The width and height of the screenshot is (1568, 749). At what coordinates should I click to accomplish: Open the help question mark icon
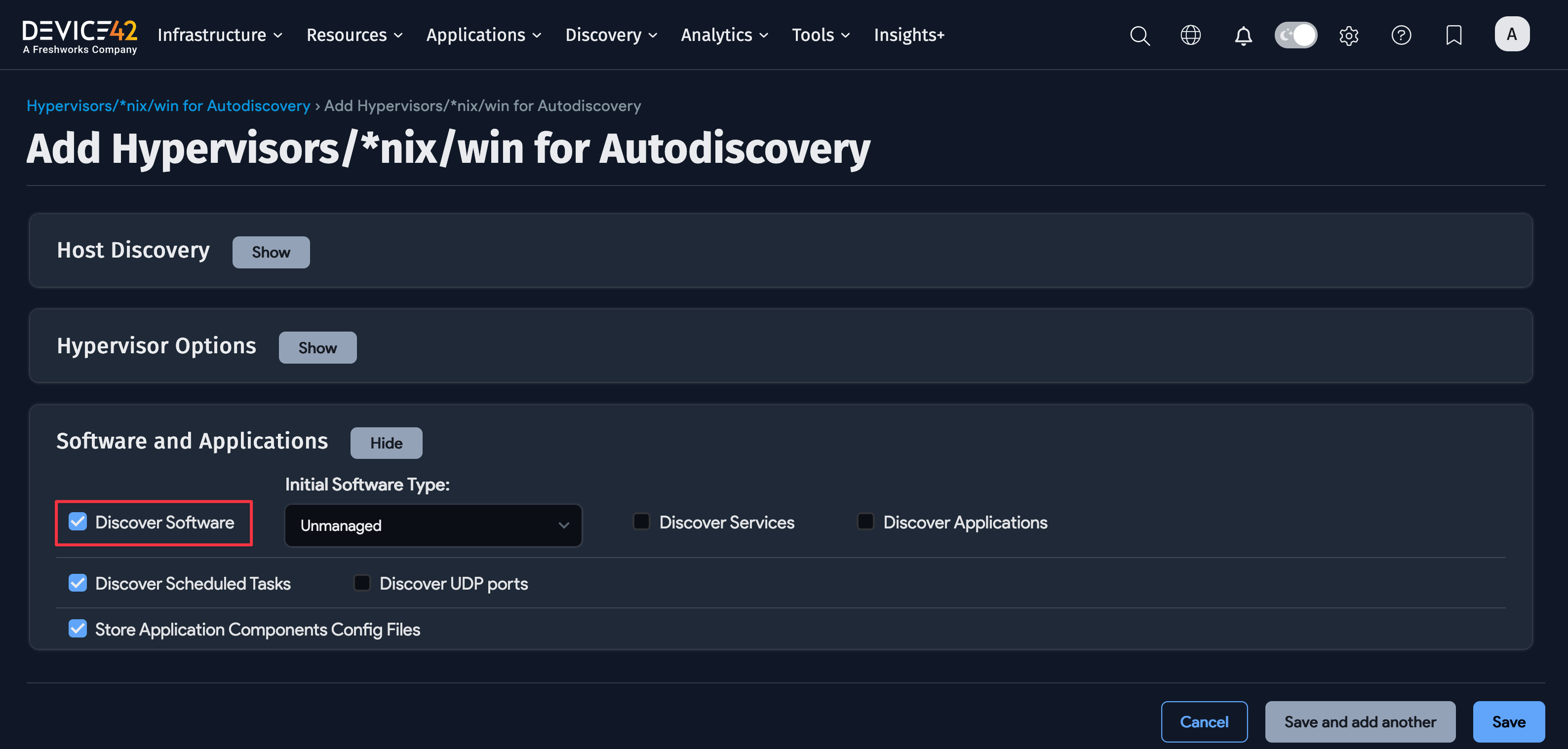(x=1401, y=35)
